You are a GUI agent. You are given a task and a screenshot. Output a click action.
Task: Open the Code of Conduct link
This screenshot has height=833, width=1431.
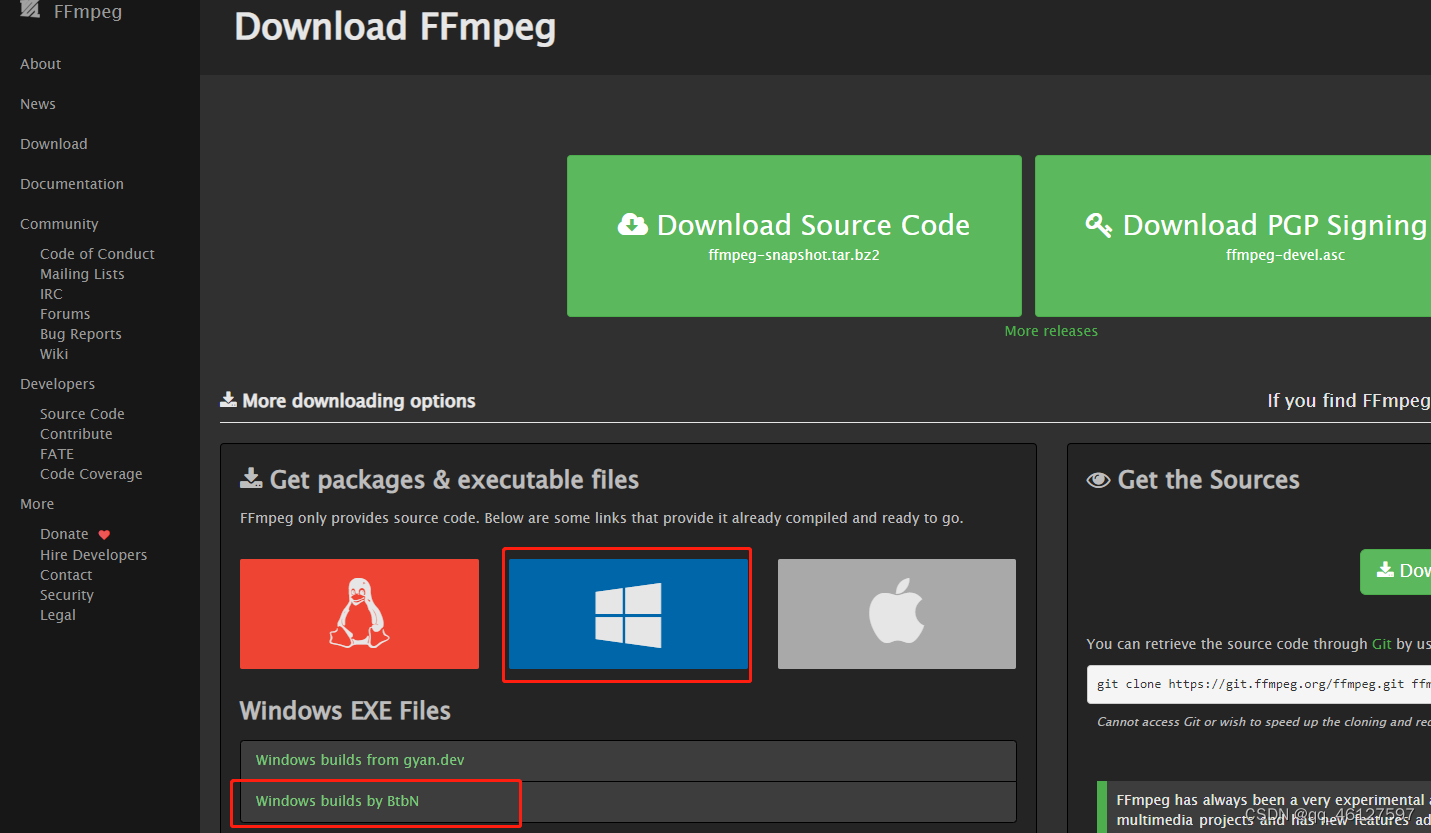point(97,254)
